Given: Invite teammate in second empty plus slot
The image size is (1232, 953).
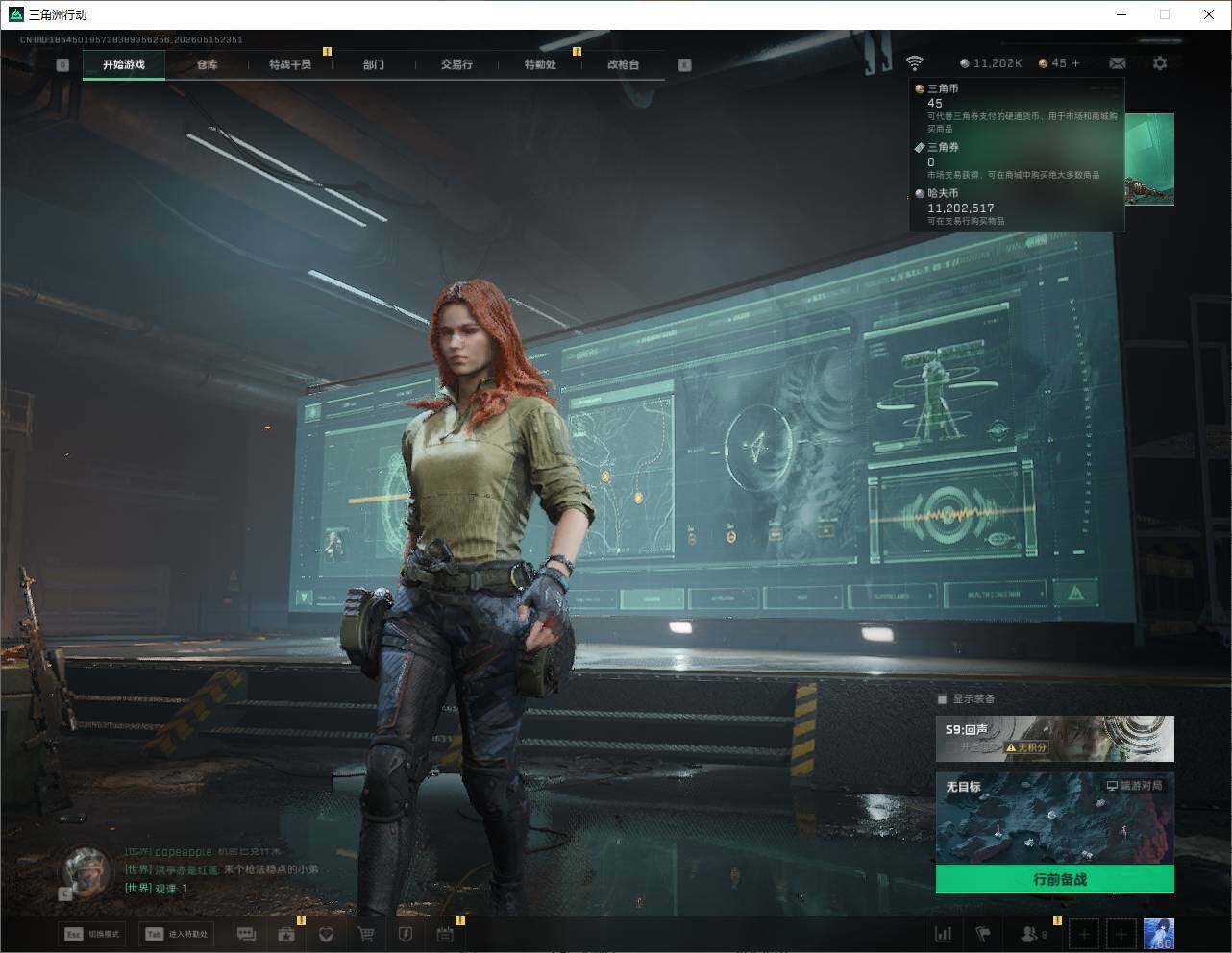Looking at the screenshot, I should [1121, 934].
